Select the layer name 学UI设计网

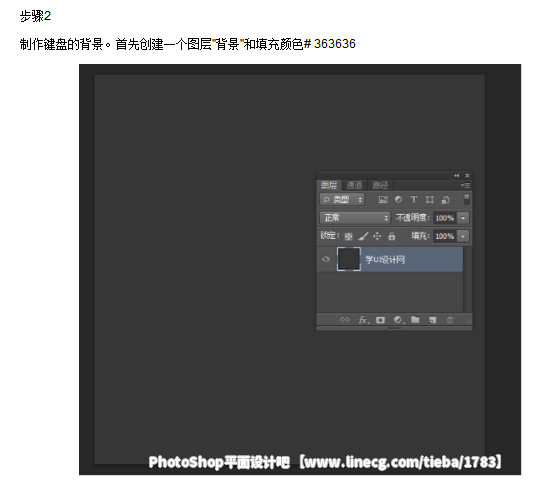(385, 260)
